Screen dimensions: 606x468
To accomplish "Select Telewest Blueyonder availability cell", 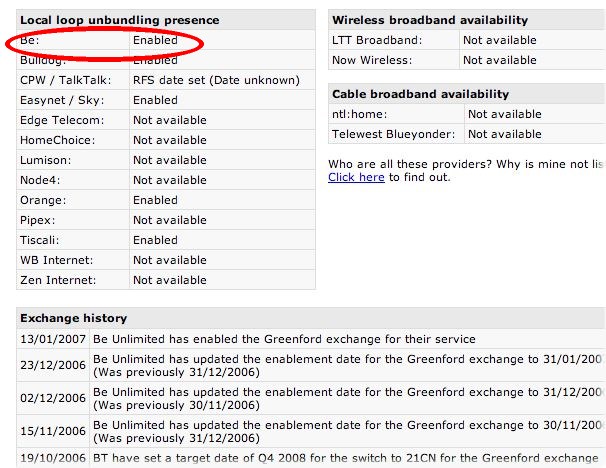I will [x=535, y=134].
